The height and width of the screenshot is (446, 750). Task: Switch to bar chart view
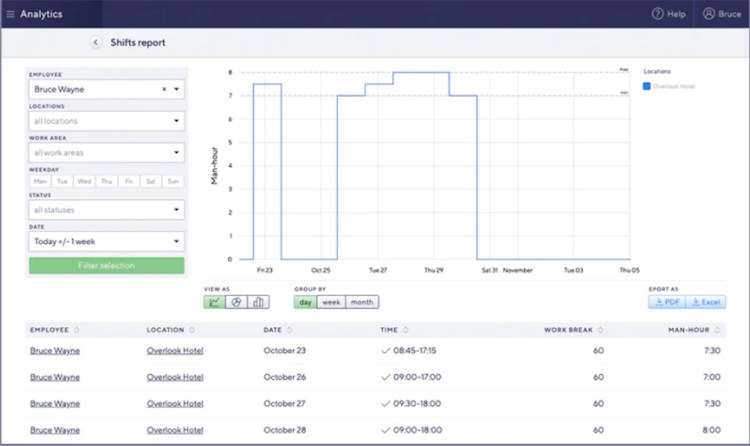pos(258,302)
